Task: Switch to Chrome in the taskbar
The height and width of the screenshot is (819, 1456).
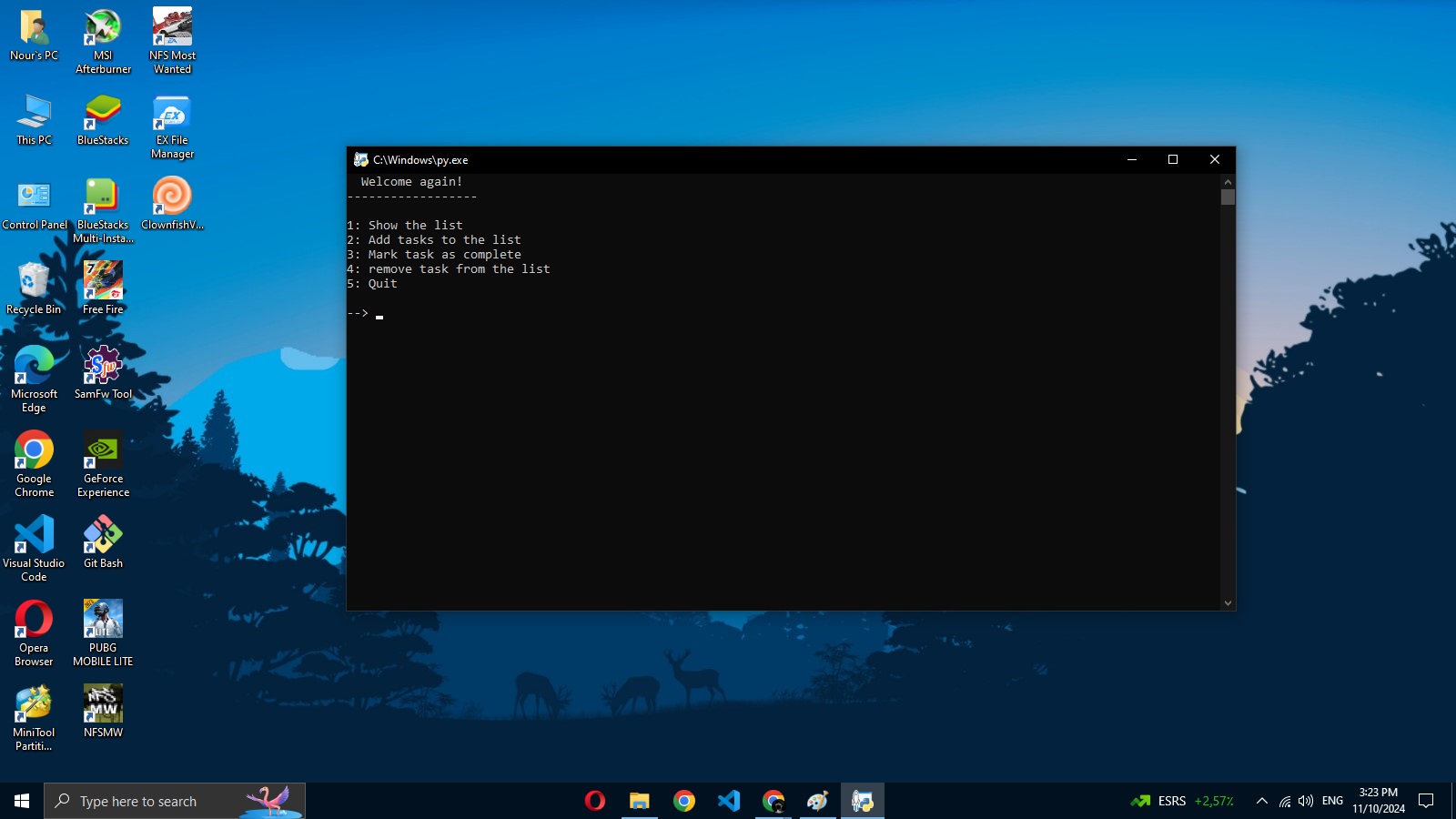Action: click(684, 801)
